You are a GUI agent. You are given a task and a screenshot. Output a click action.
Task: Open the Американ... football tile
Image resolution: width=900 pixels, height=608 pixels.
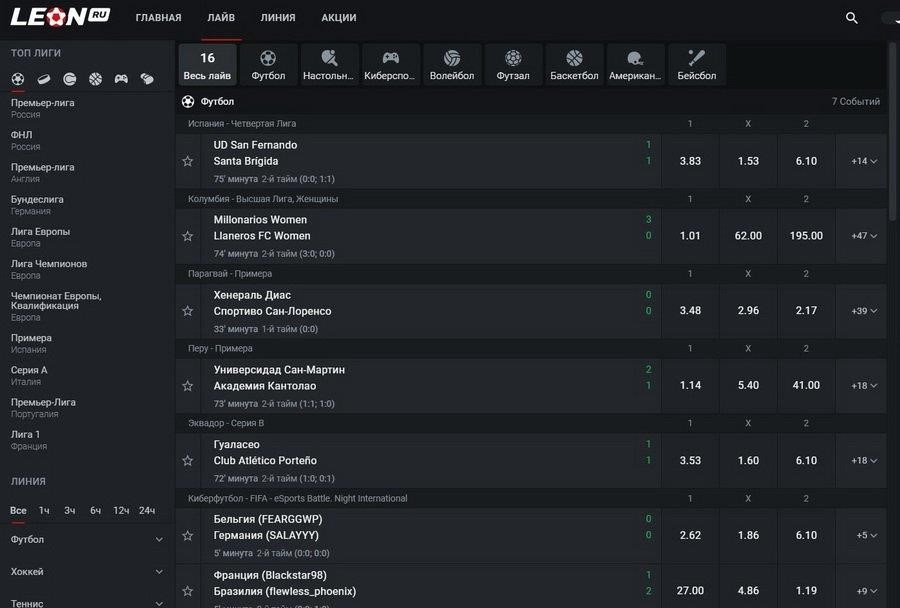(x=635, y=64)
